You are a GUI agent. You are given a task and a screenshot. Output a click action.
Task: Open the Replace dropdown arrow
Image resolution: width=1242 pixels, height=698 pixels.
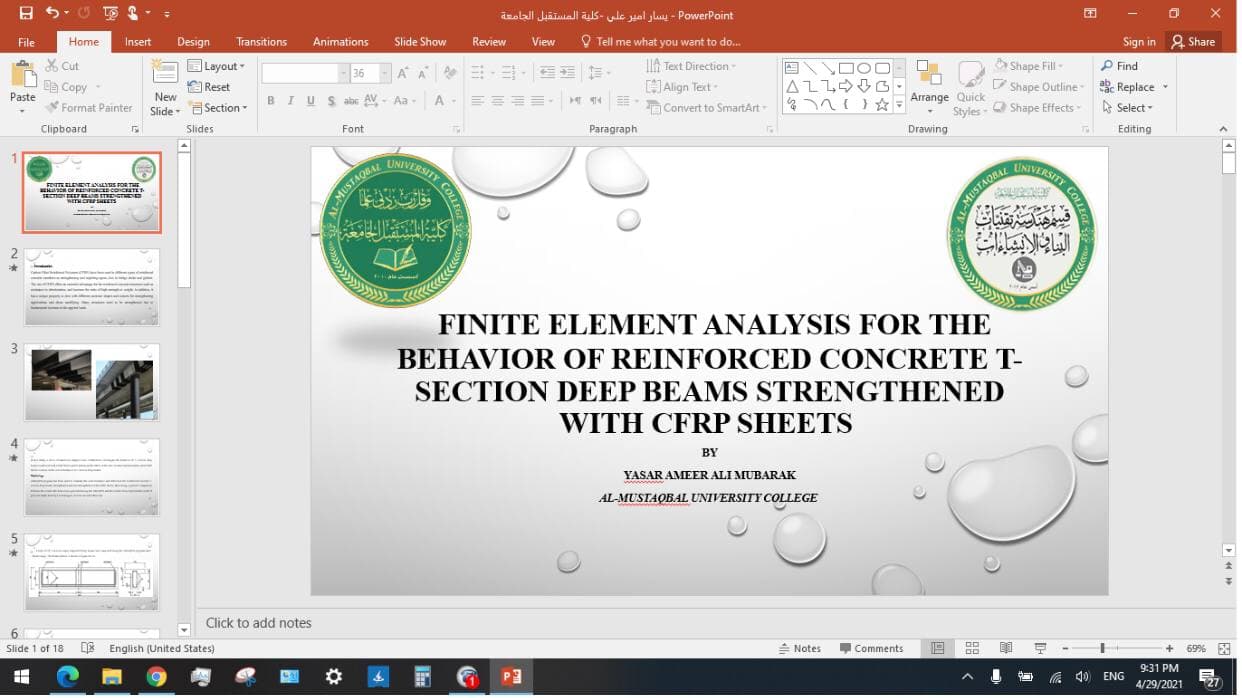coord(1165,87)
